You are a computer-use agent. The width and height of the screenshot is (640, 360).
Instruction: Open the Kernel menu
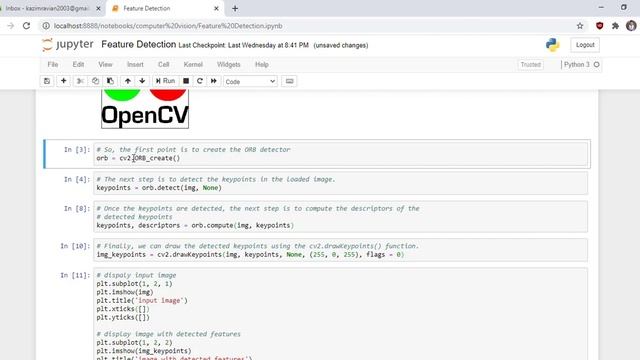point(193,64)
